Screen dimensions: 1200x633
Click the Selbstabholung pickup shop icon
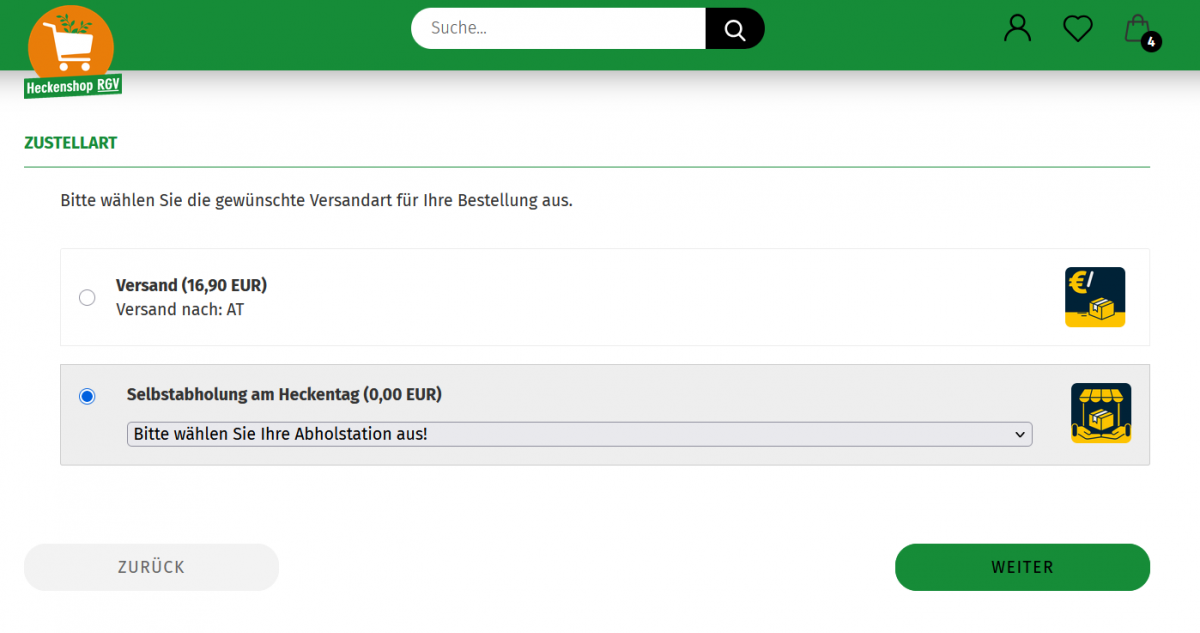(1101, 413)
